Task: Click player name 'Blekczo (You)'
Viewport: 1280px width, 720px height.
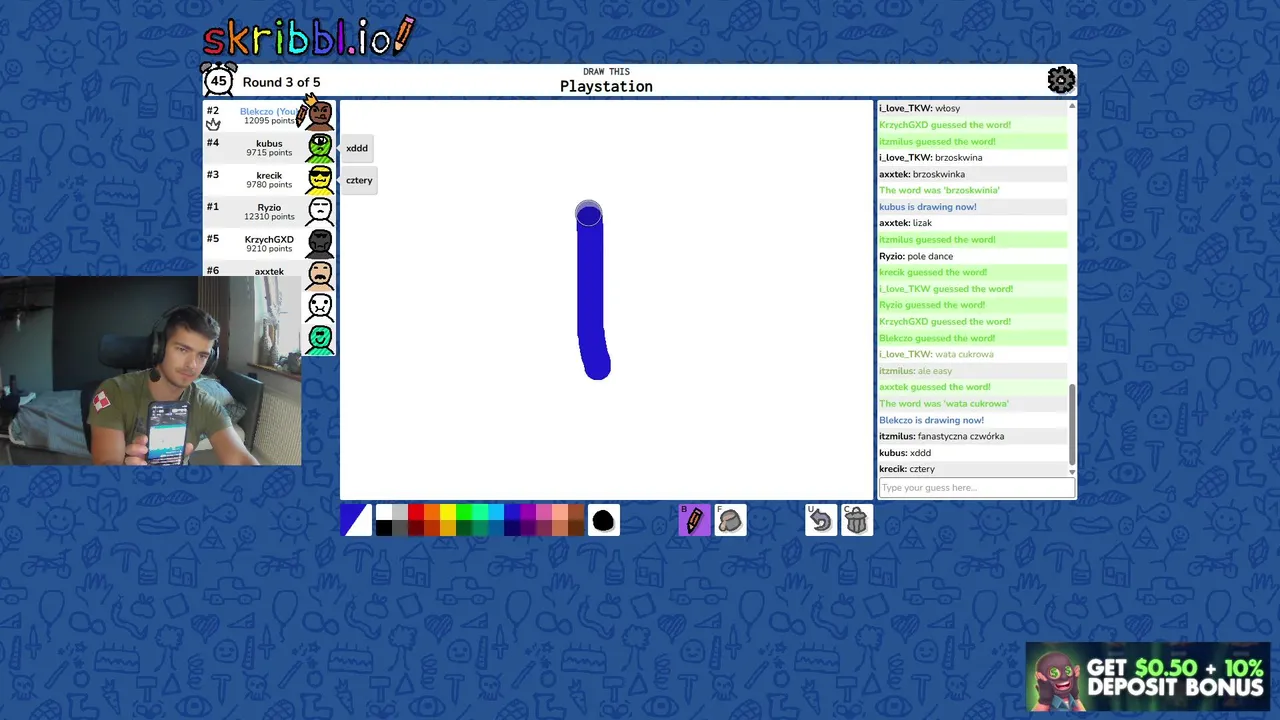Action: coord(269,111)
